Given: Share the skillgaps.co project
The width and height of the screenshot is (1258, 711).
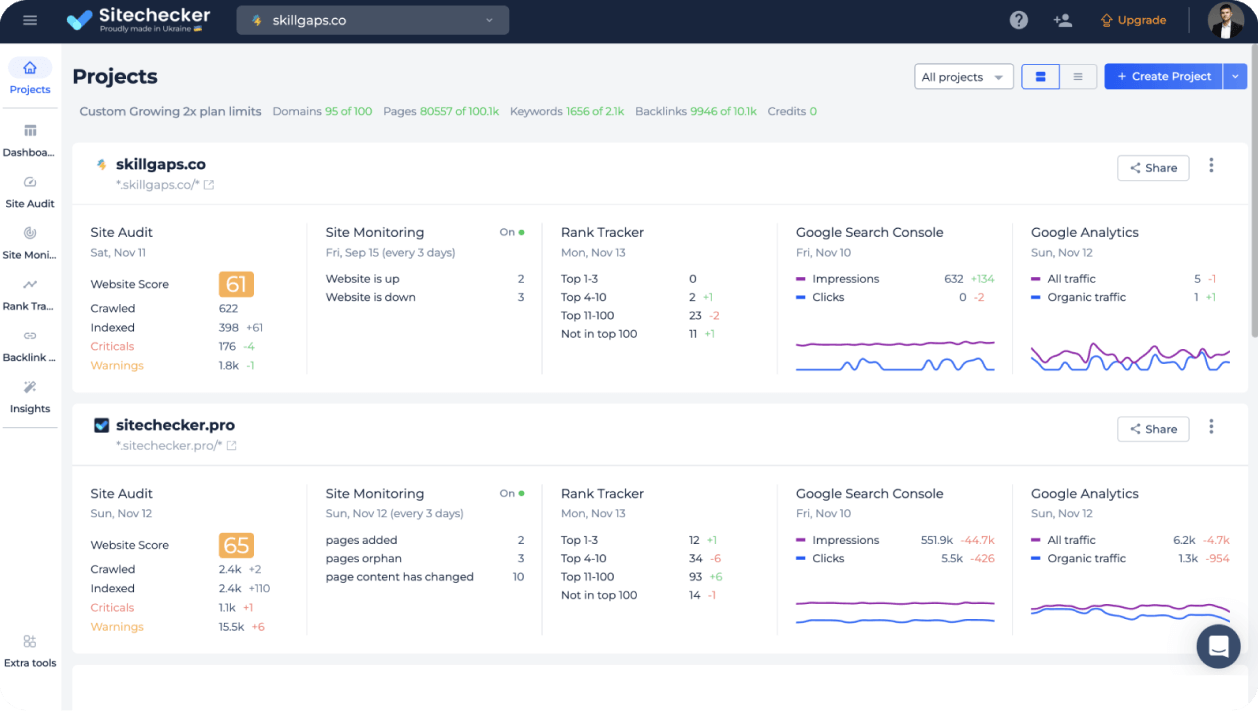Looking at the screenshot, I should point(1153,168).
